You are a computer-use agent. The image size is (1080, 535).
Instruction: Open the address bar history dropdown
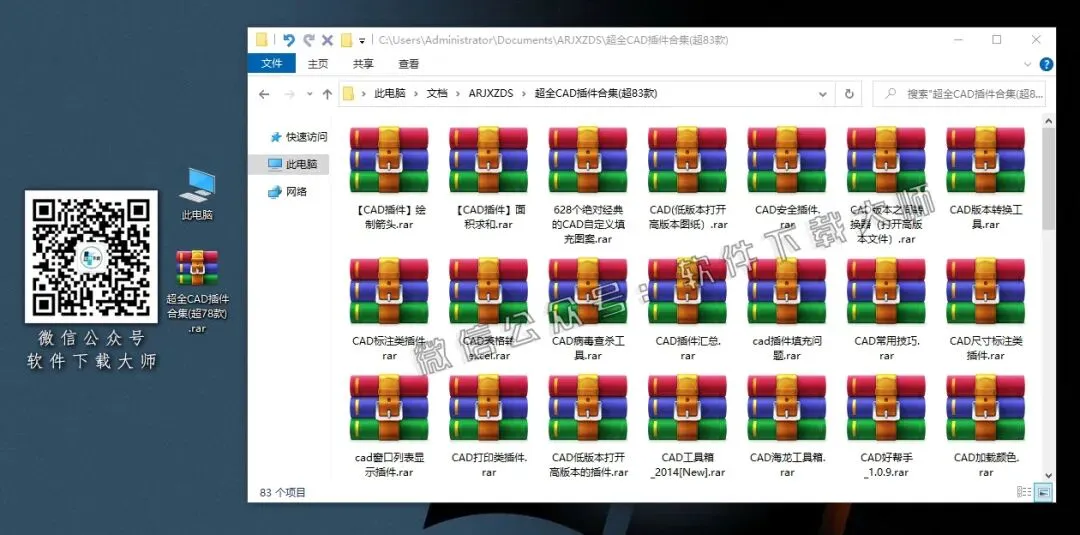822,94
